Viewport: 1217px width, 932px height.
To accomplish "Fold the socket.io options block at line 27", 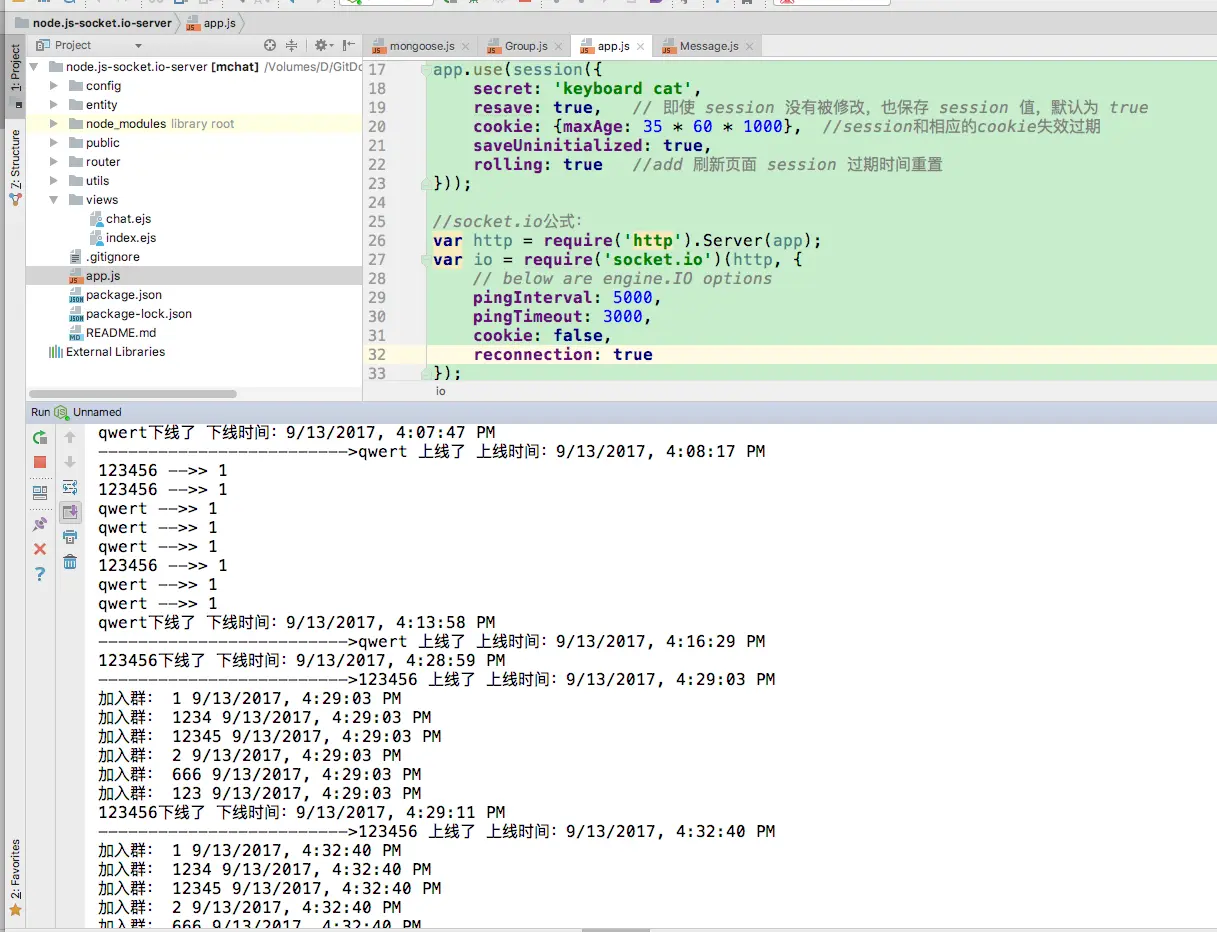I will (x=426, y=260).
